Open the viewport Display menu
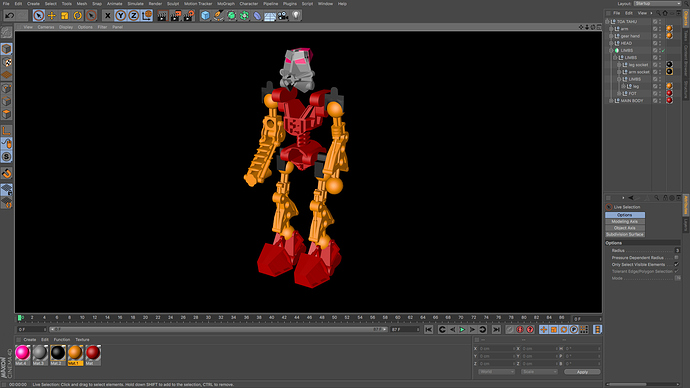Screen dimensions: 690x388 click(66, 27)
